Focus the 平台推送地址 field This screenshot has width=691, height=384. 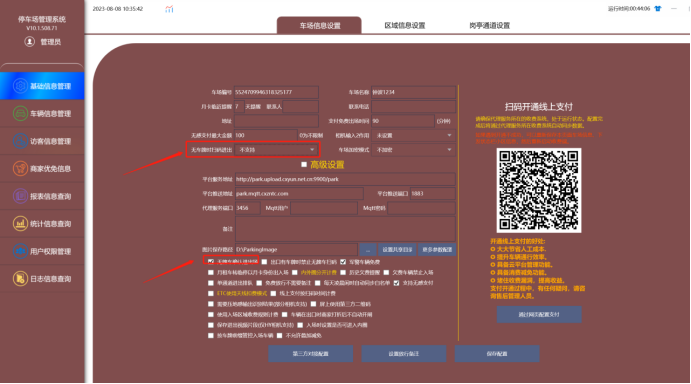point(299,194)
